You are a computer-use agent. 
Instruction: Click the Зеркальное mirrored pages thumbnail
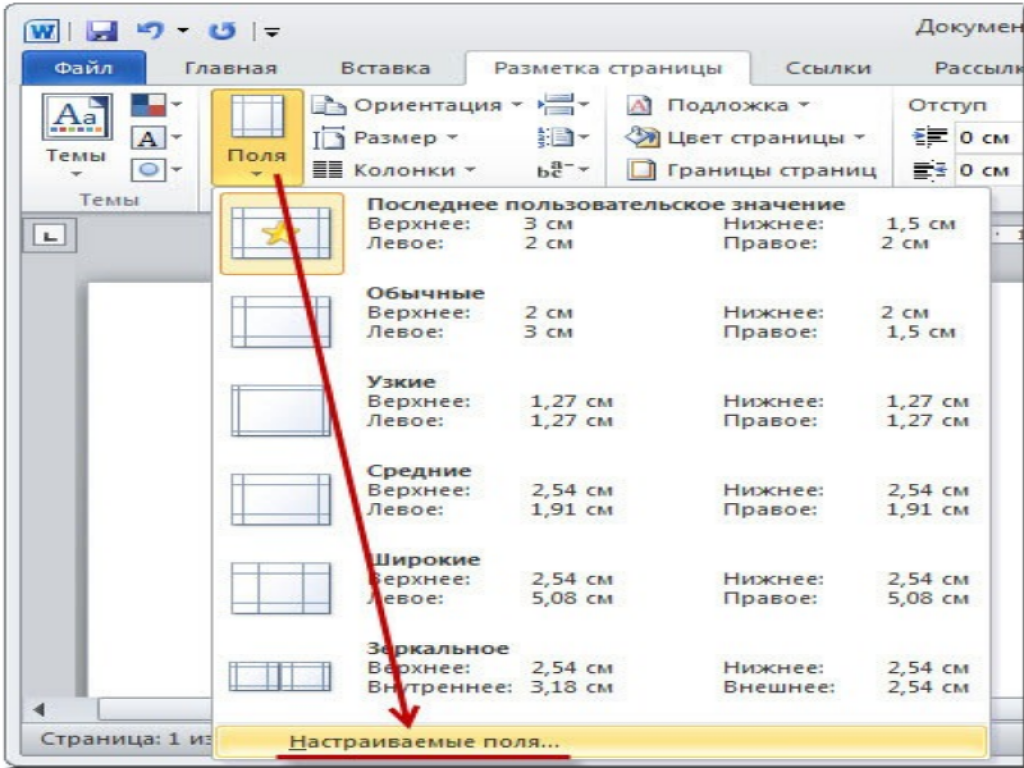(x=280, y=676)
